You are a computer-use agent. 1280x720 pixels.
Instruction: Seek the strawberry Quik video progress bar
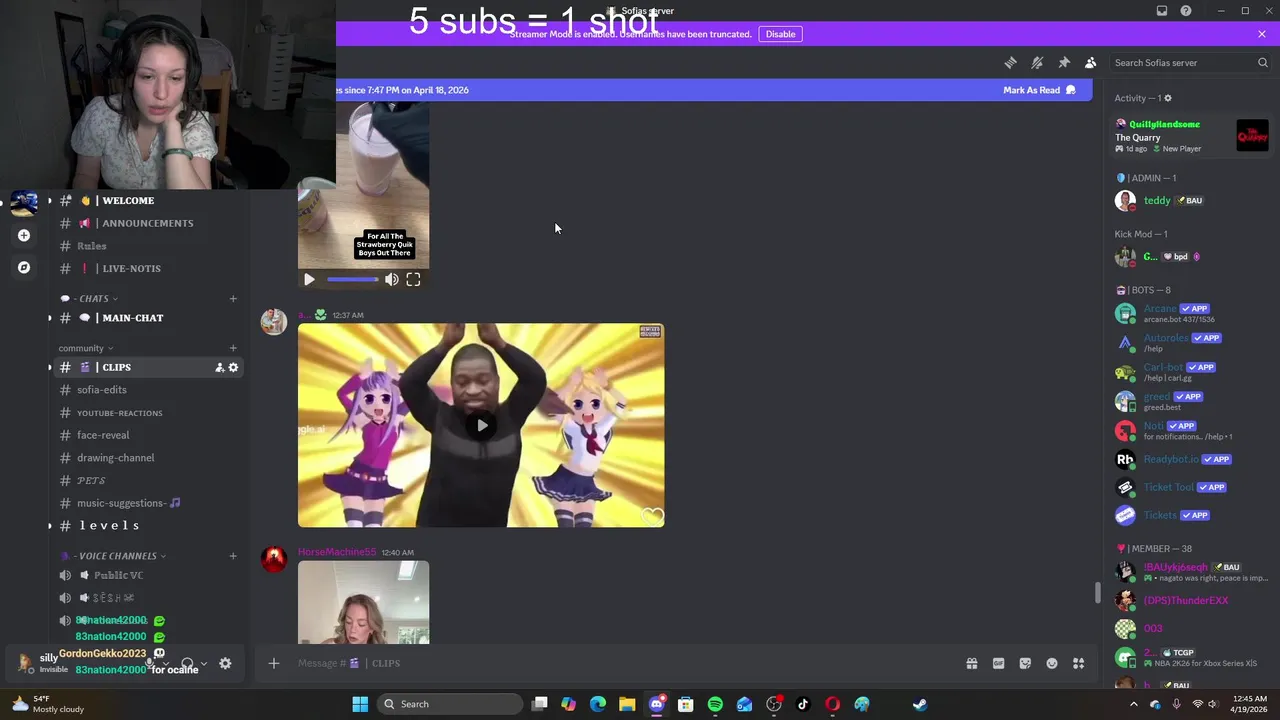coord(352,280)
